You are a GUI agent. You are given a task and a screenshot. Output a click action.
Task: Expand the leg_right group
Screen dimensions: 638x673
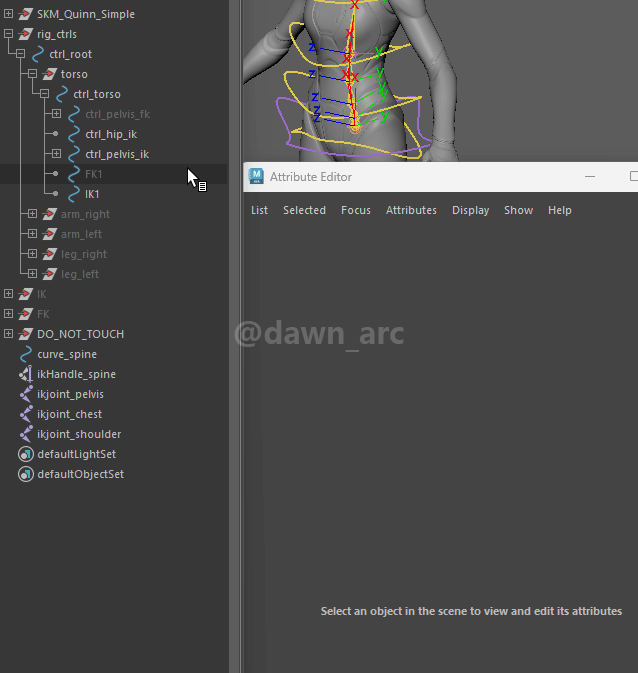[32, 254]
